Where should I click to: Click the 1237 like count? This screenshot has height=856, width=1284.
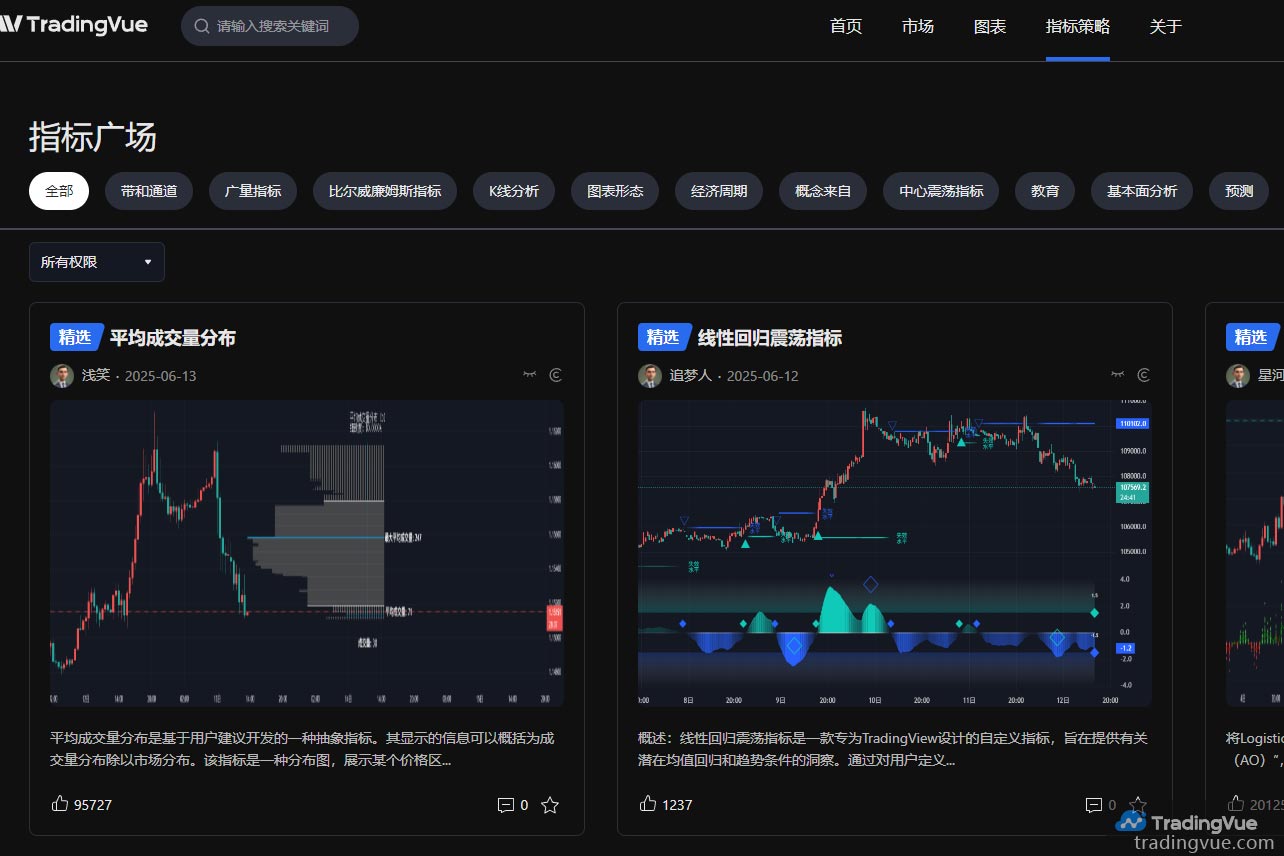(677, 805)
